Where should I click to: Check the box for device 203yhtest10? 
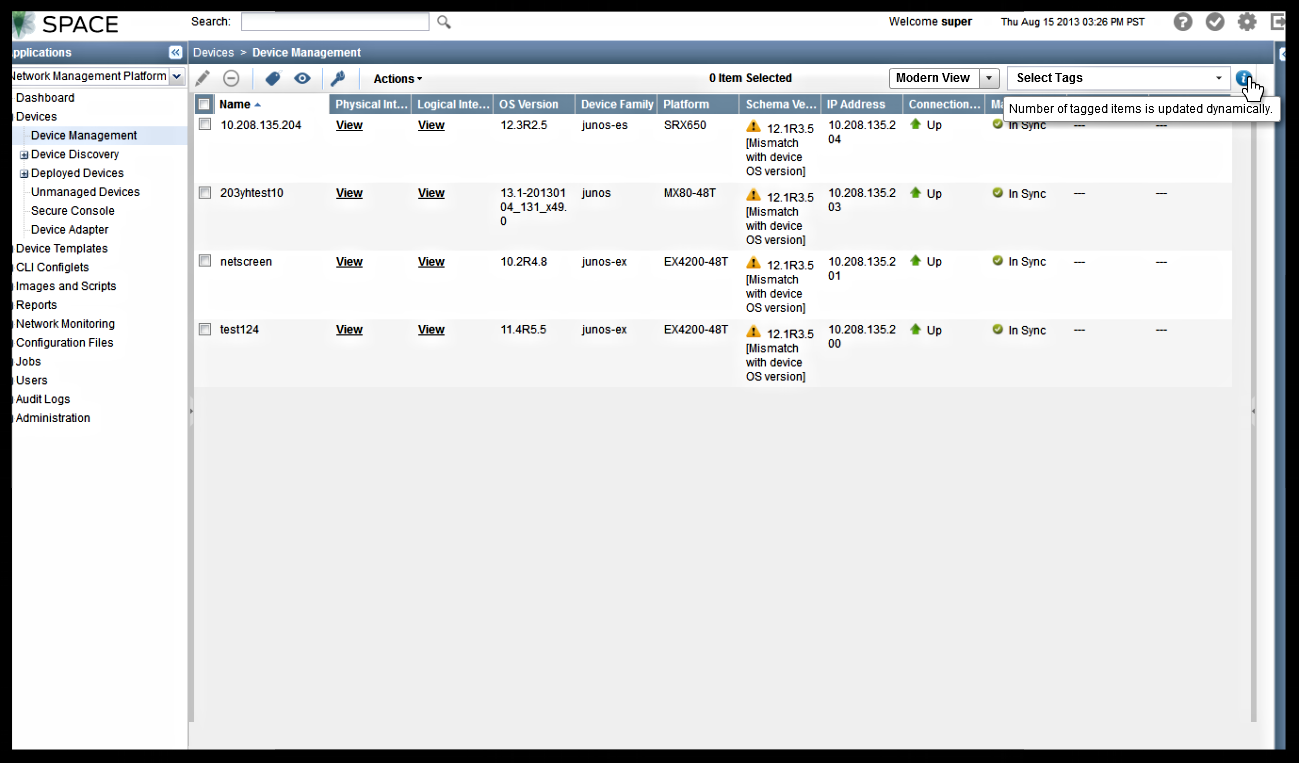[x=204, y=192]
